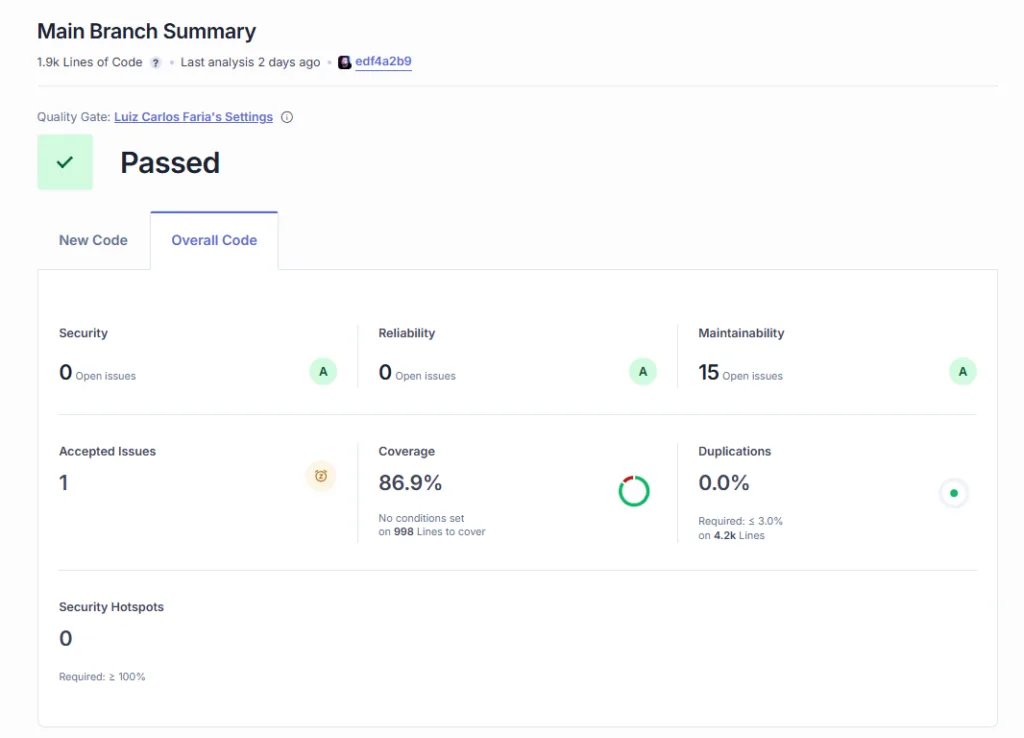Click the Security rating A badge
This screenshot has width=1024, height=738.
click(322, 372)
